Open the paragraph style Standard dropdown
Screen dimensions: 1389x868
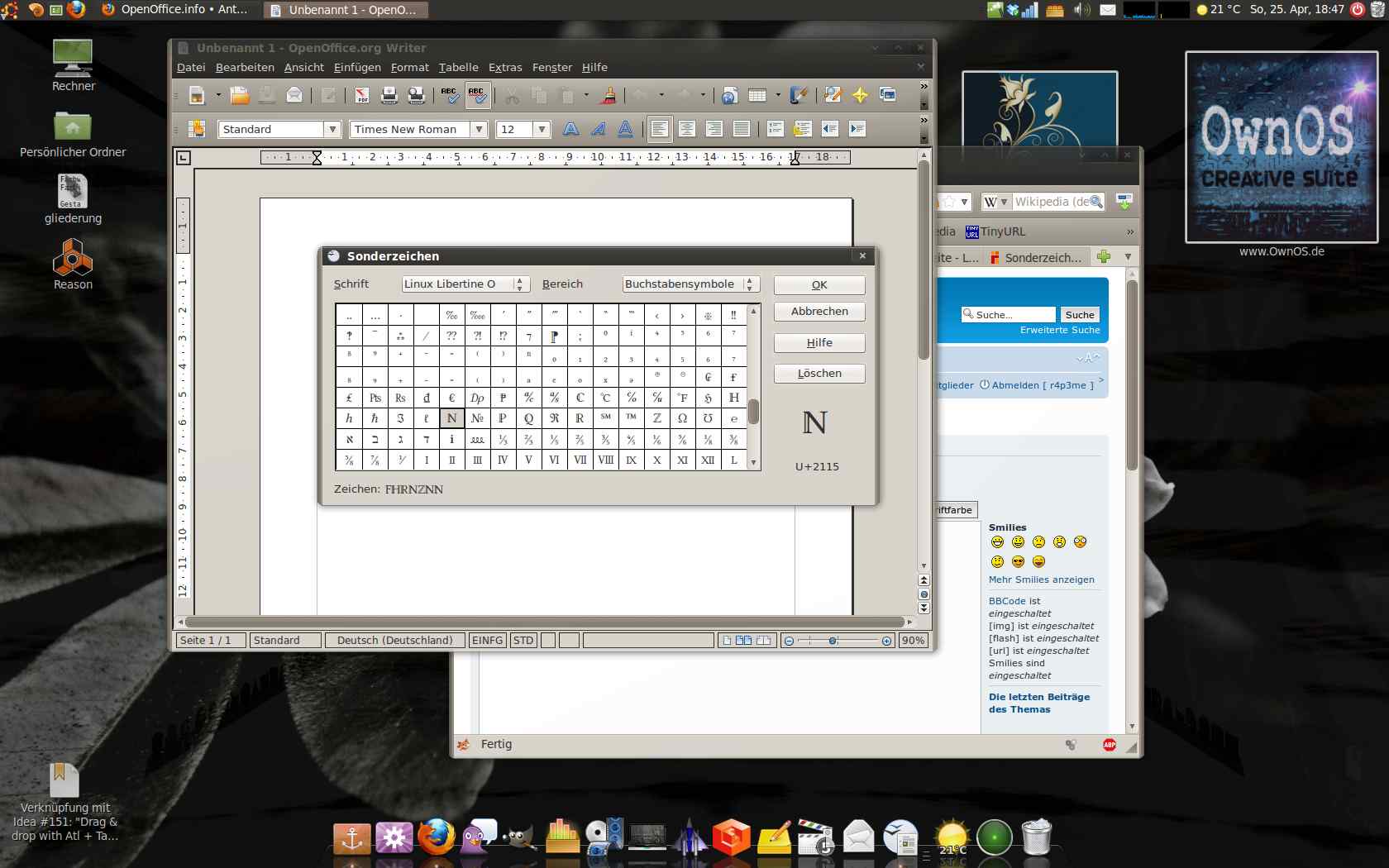(x=332, y=129)
